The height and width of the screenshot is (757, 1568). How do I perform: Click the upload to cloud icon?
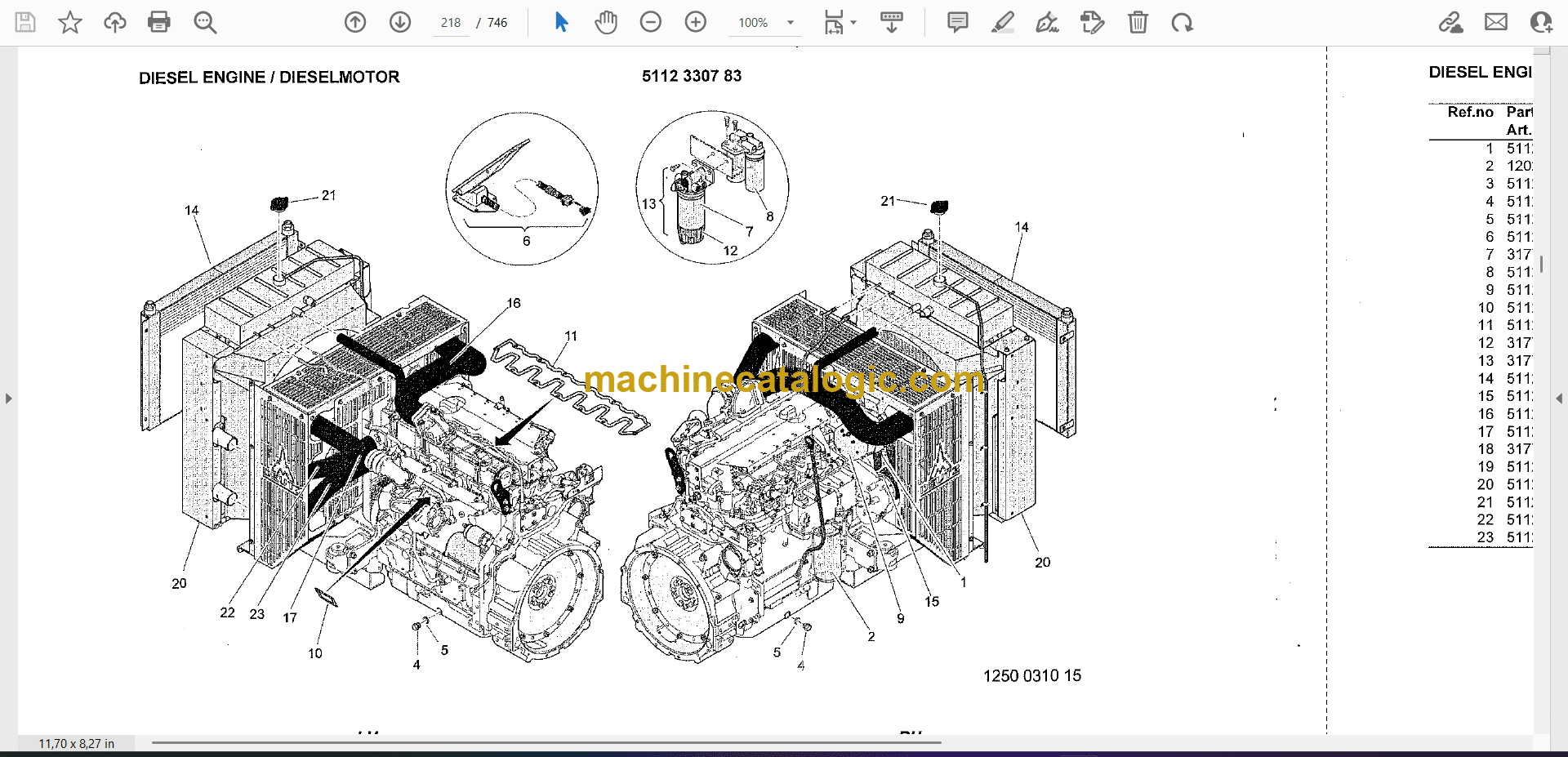point(115,22)
